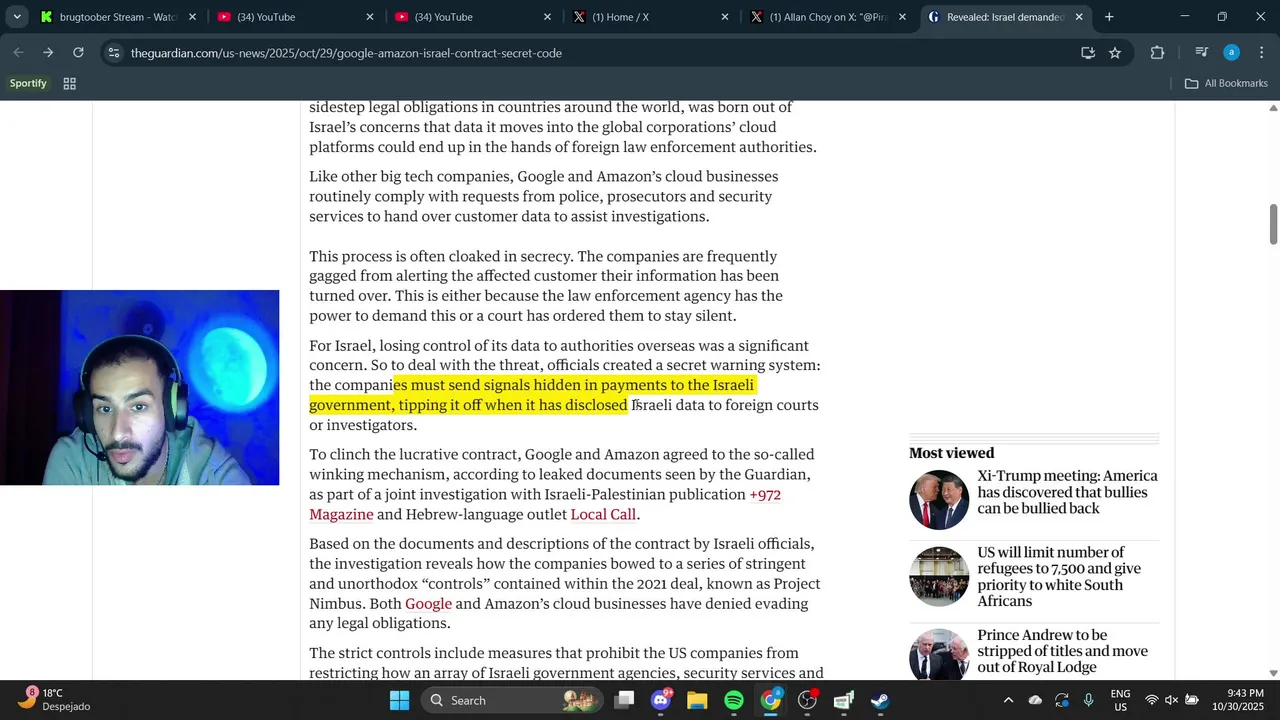Open the clock showing 9:43 PM
This screenshot has width=1280, height=720.
pos(1238,700)
